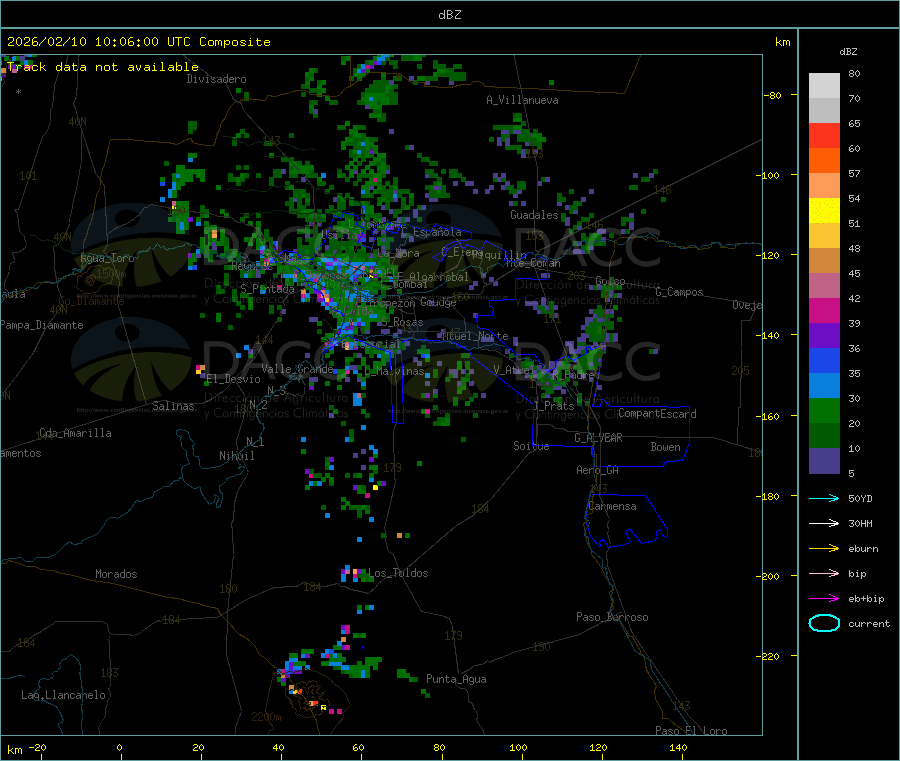Viewport: 900px width, 761px height.
Task: Click the -80 km tick on right axis
Action: pyautogui.click(x=772, y=95)
